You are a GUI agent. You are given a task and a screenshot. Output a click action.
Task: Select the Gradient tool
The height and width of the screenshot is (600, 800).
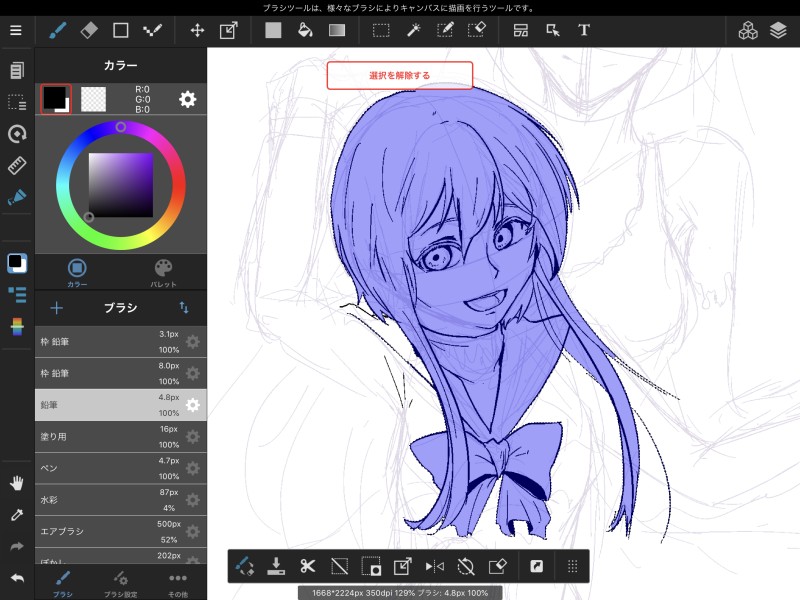337,30
